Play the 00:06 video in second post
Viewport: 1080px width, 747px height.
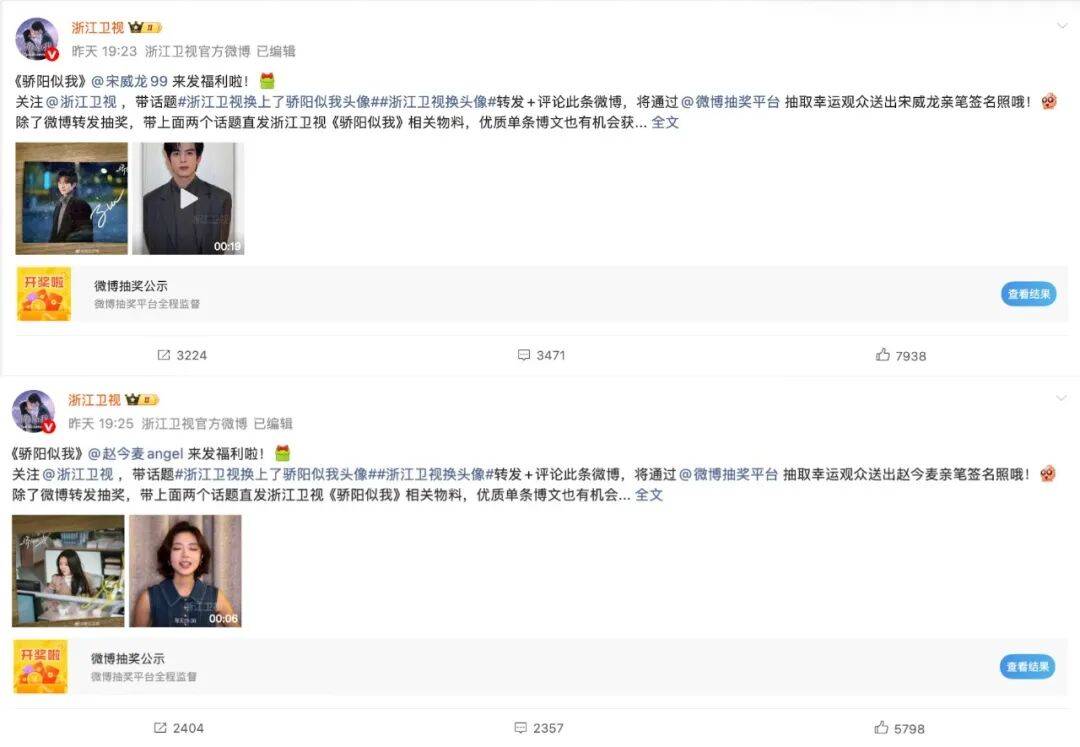[x=185, y=571]
